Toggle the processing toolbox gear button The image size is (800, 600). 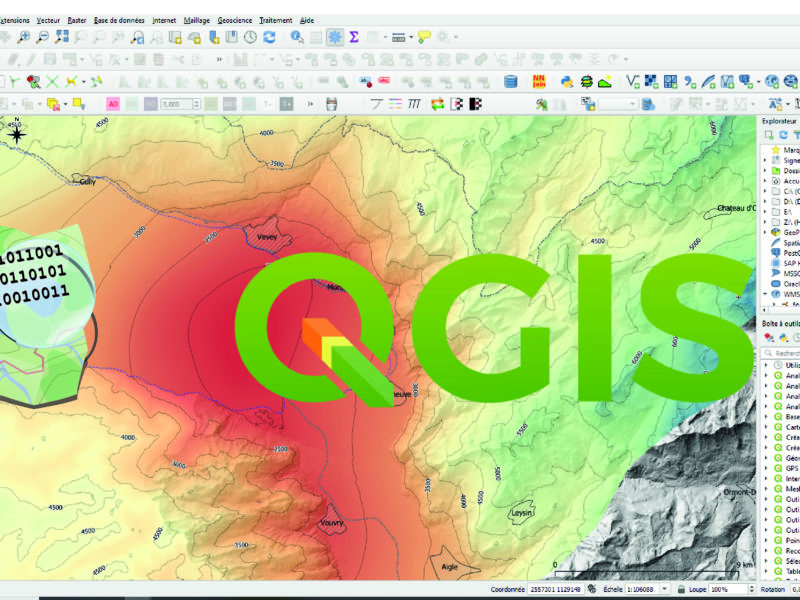(334, 37)
